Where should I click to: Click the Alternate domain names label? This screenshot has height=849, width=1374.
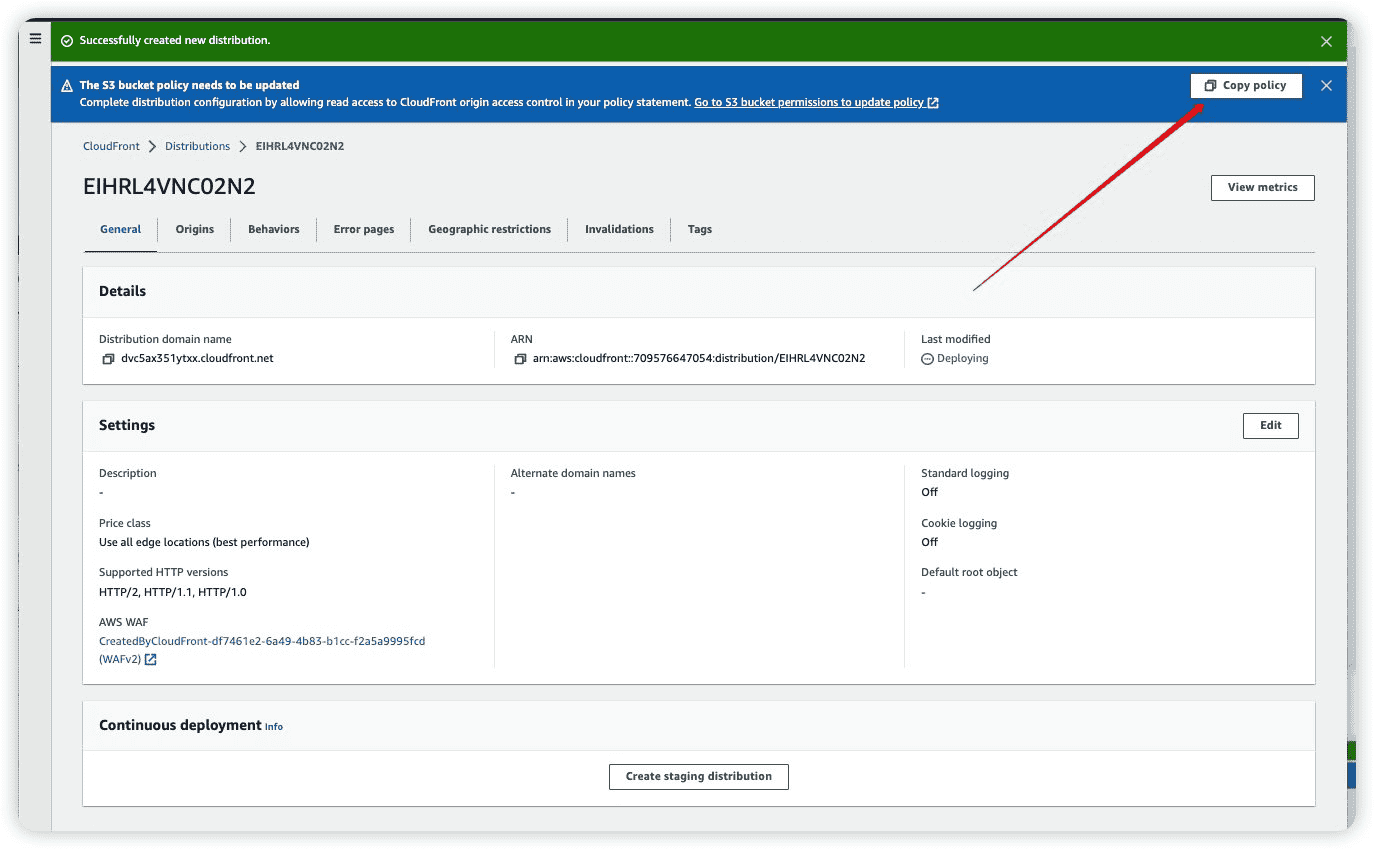[x=573, y=473]
